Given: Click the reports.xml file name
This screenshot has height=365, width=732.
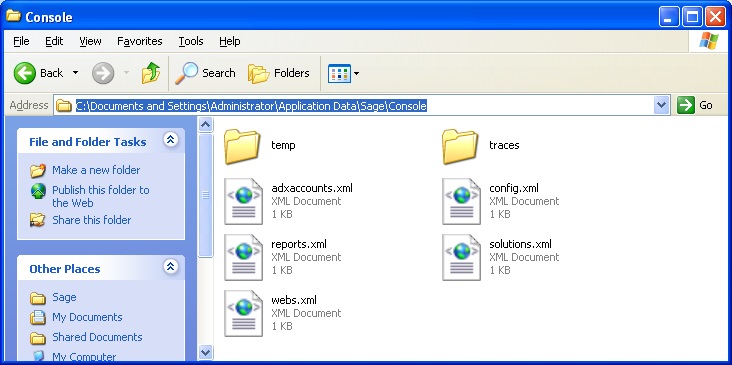Looking at the screenshot, I should pyautogui.click(x=299, y=244).
